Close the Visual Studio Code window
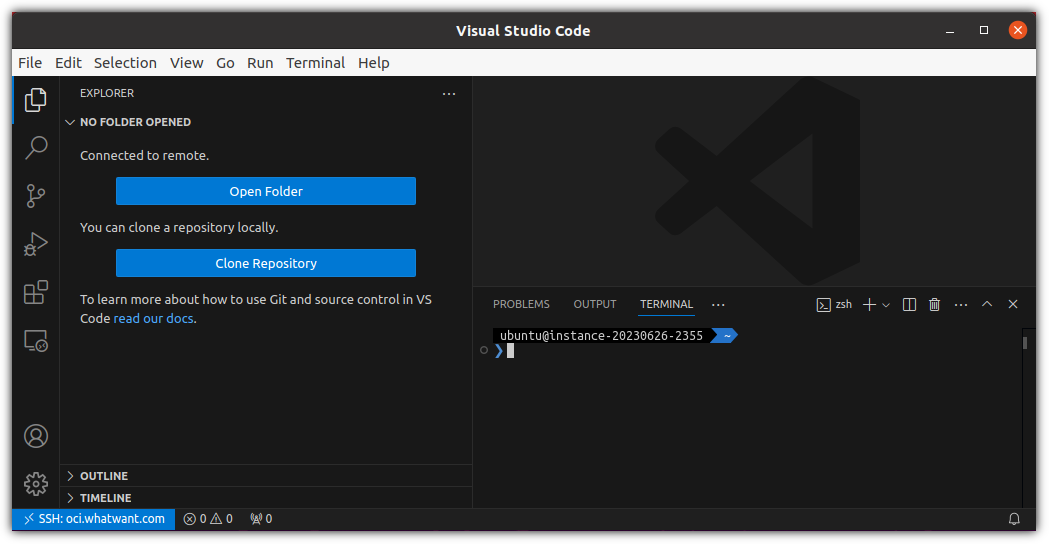The height and width of the screenshot is (544, 1049). click(1018, 30)
